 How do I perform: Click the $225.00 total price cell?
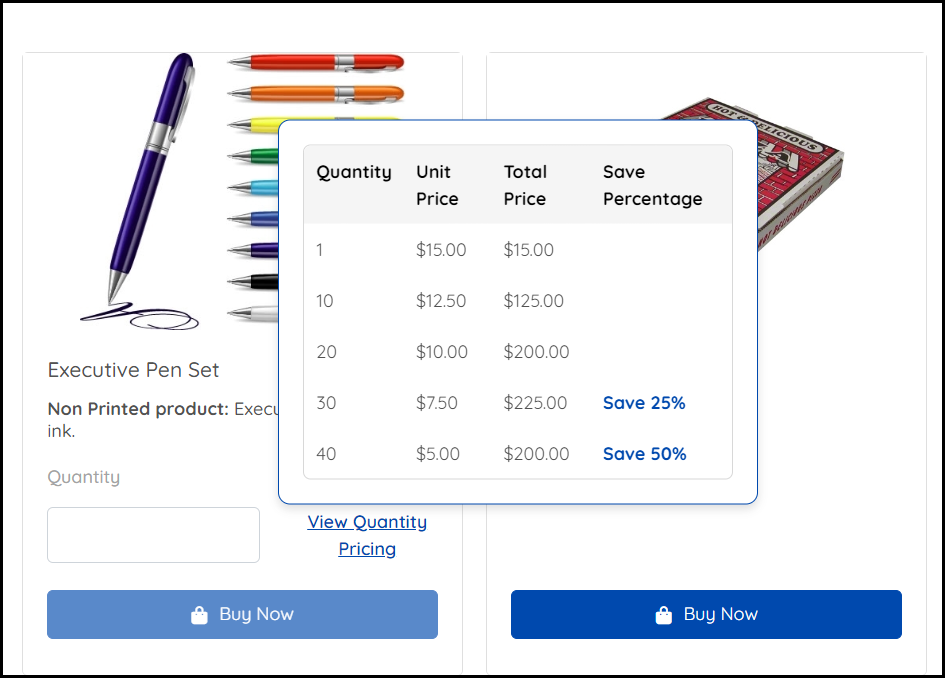pos(535,403)
